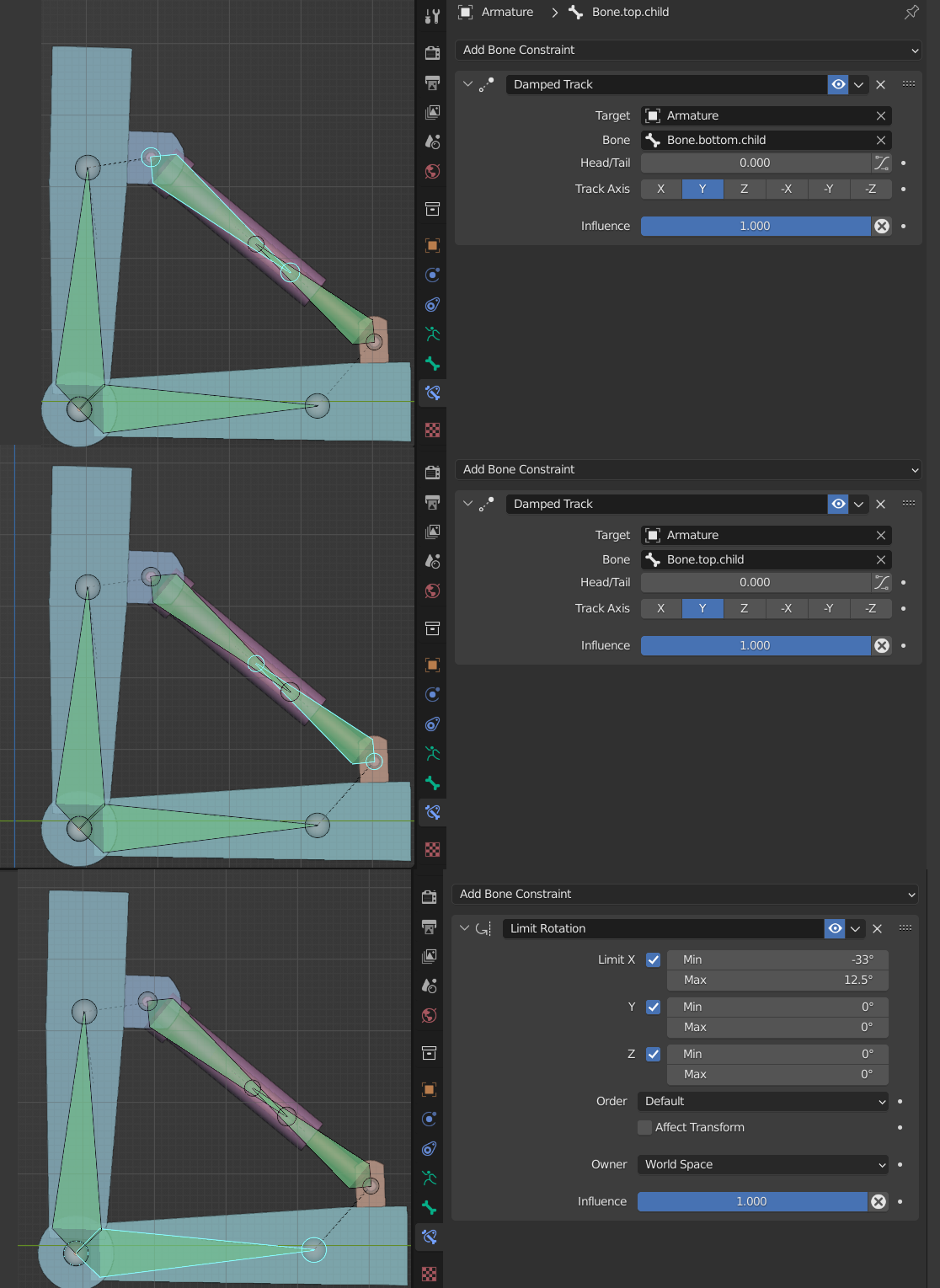940x1288 pixels.
Task: Adjust Head/Tail slider in constraint targeting Bone.top.child
Action: point(756,582)
